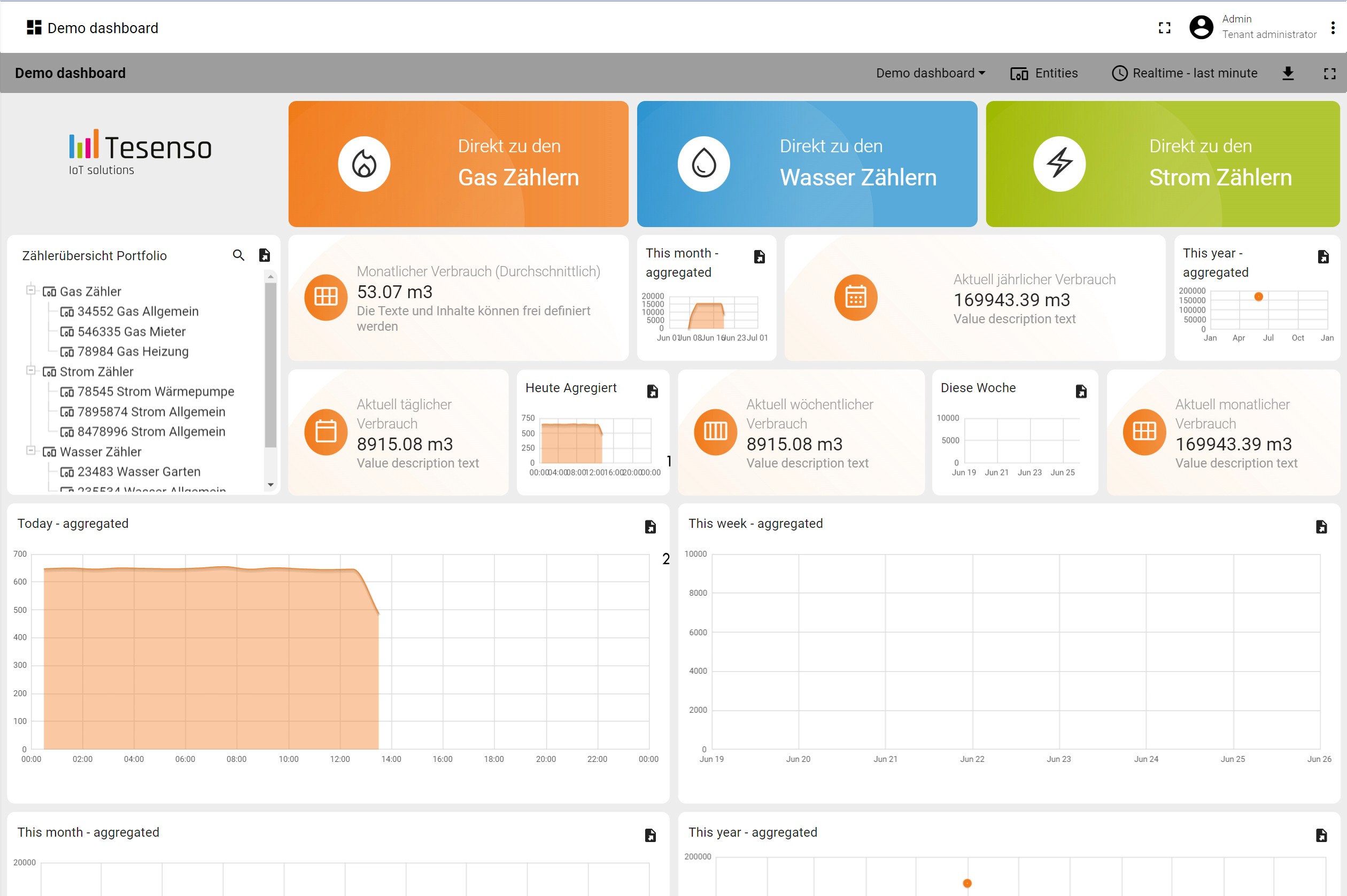Image resolution: width=1347 pixels, height=896 pixels.
Task: Export Zählerübersicht Portfolio widget data
Action: click(264, 255)
